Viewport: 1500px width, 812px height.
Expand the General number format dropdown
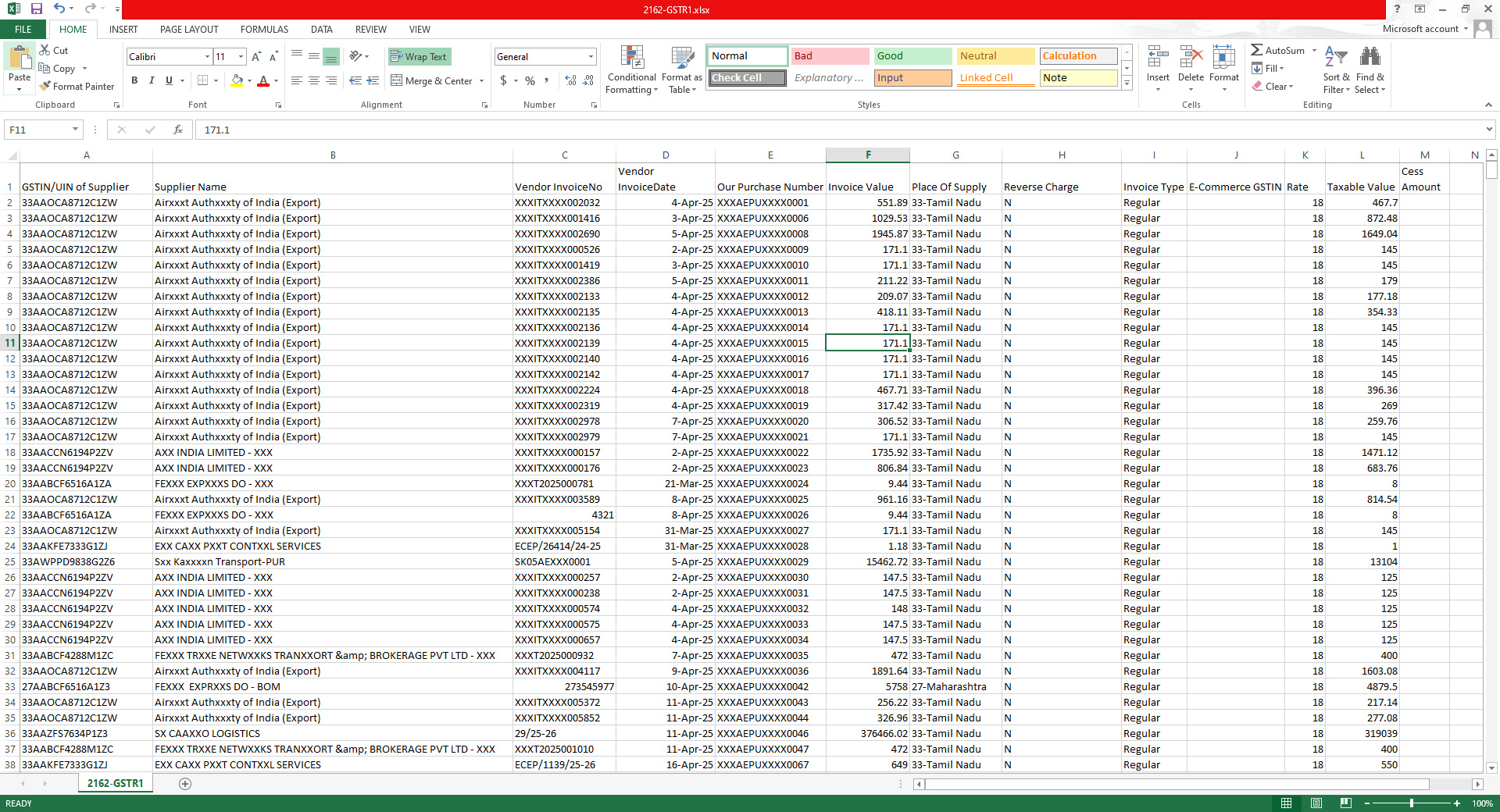pyautogui.click(x=591, y=56)
